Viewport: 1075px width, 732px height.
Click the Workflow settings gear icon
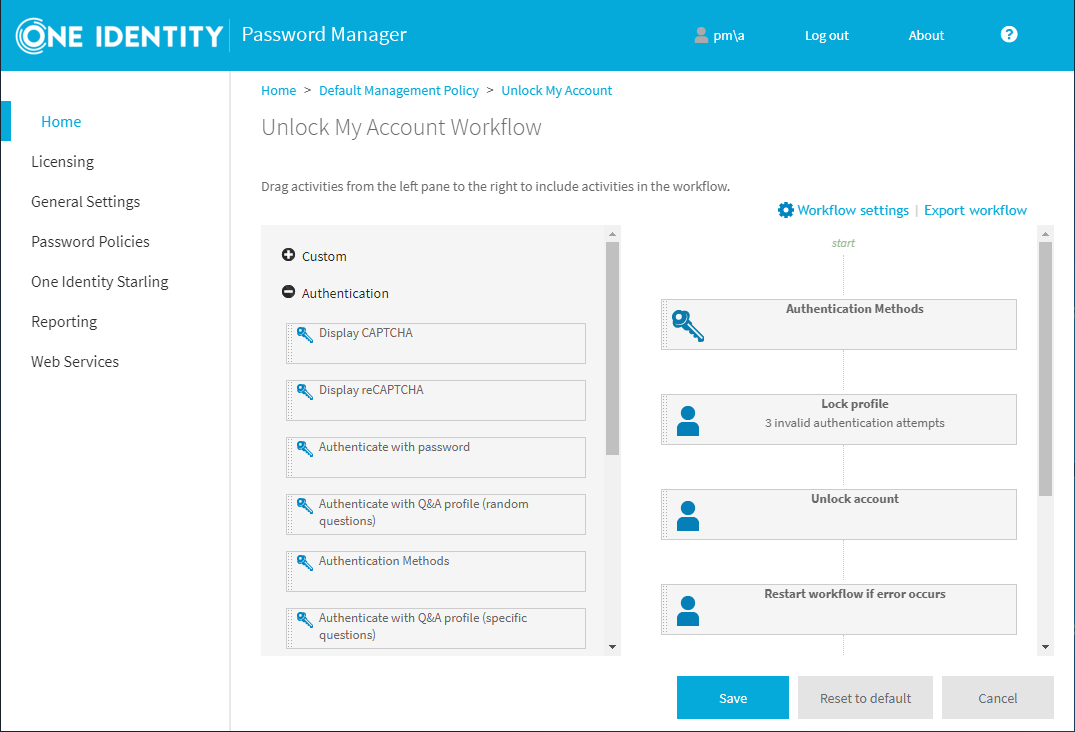(786, 210)
